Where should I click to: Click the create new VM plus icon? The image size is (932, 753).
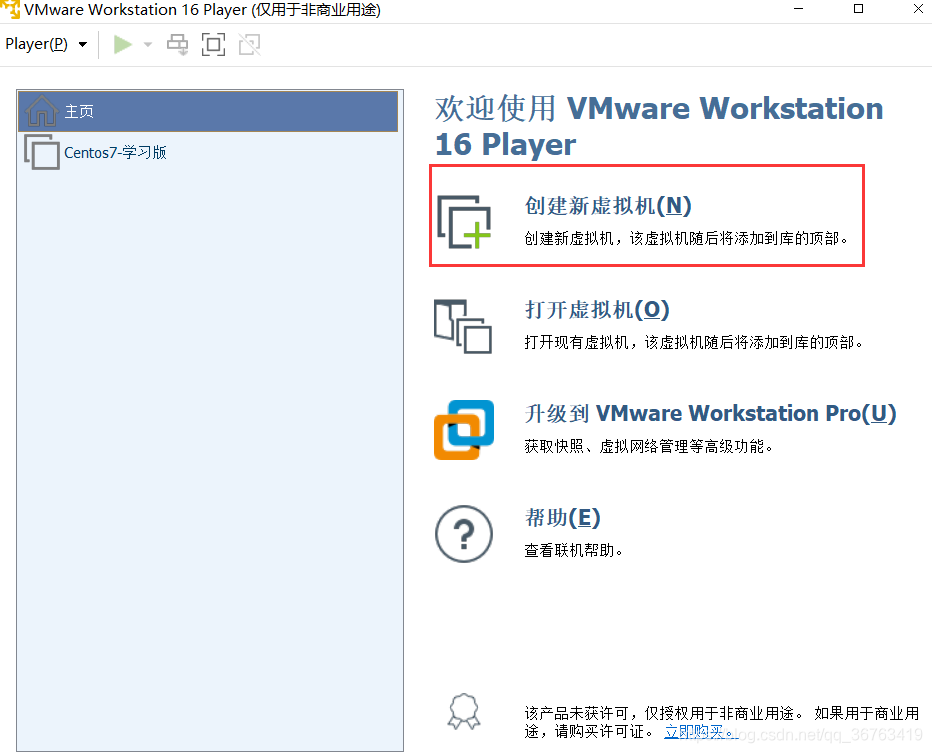(x=464, y=222)
